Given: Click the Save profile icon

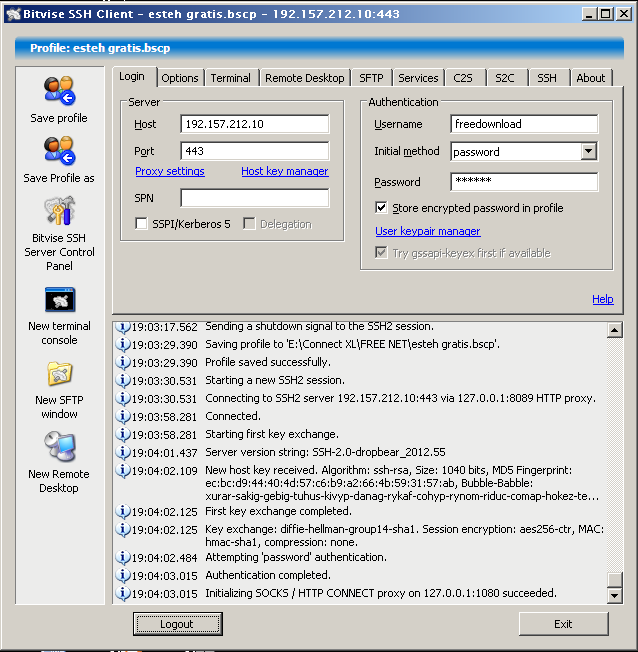Looking at the screenshot, I should [59, 90].
